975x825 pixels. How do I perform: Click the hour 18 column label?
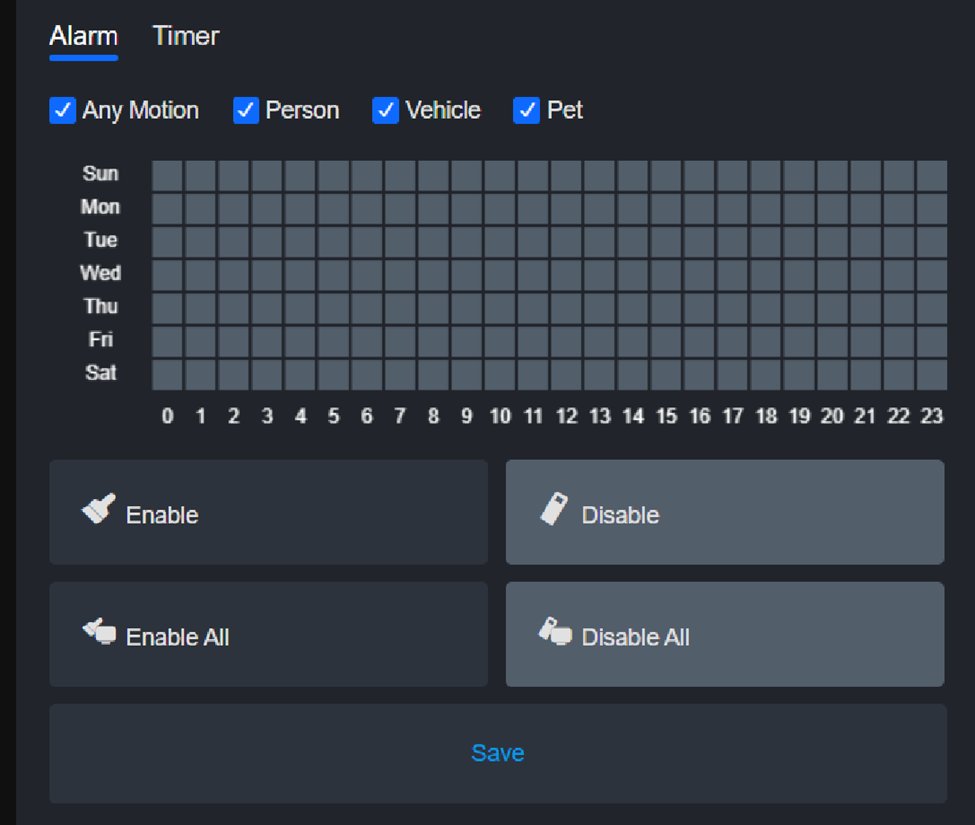point(766,416)
